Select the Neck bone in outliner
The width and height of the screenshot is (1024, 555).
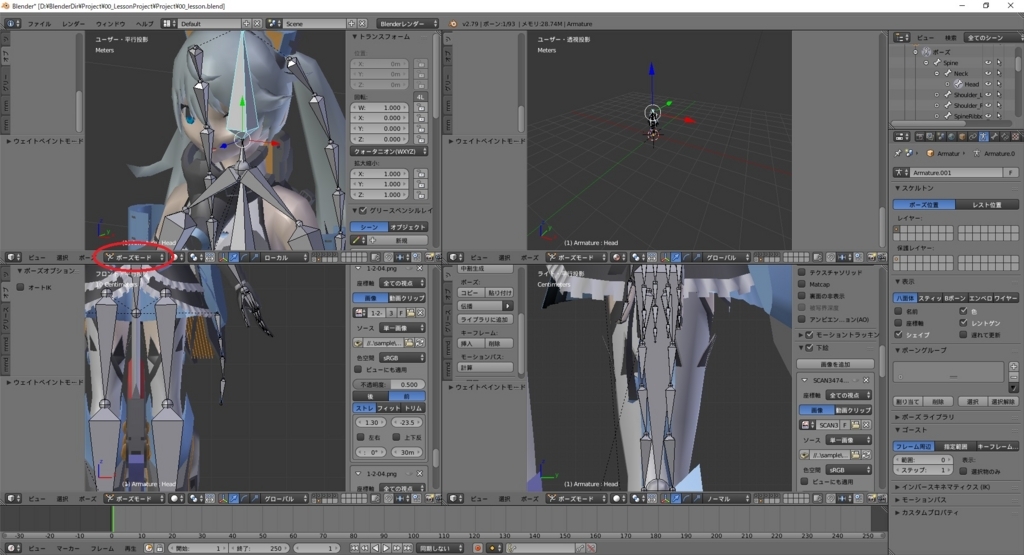point(960,73)
